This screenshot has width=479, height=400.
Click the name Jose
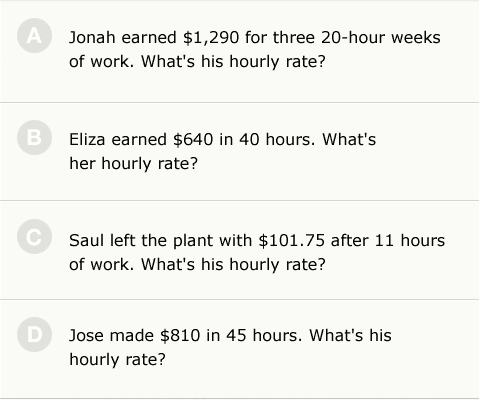click(86, 336)
